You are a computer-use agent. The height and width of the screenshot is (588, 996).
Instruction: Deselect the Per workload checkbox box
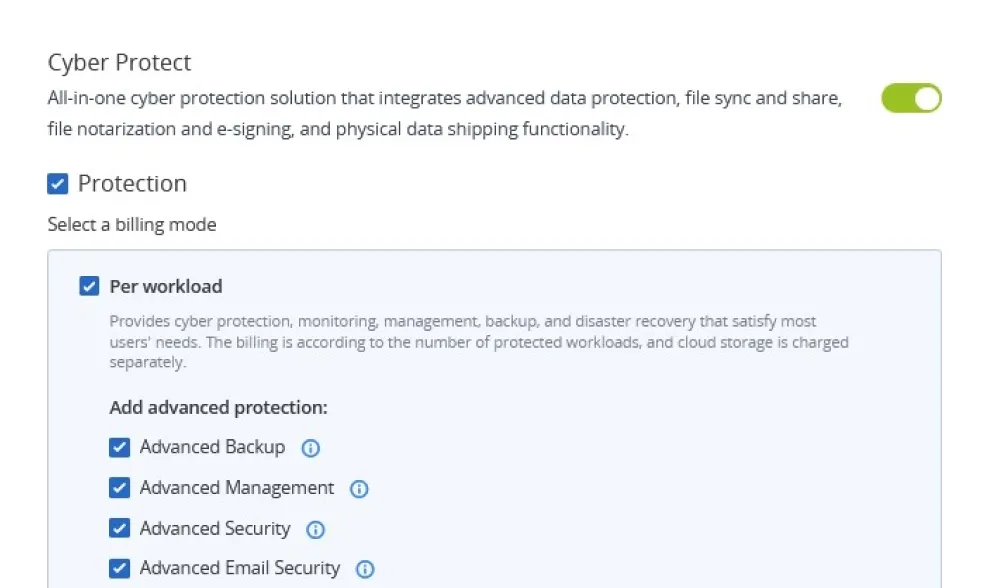[x=90, y=287]
